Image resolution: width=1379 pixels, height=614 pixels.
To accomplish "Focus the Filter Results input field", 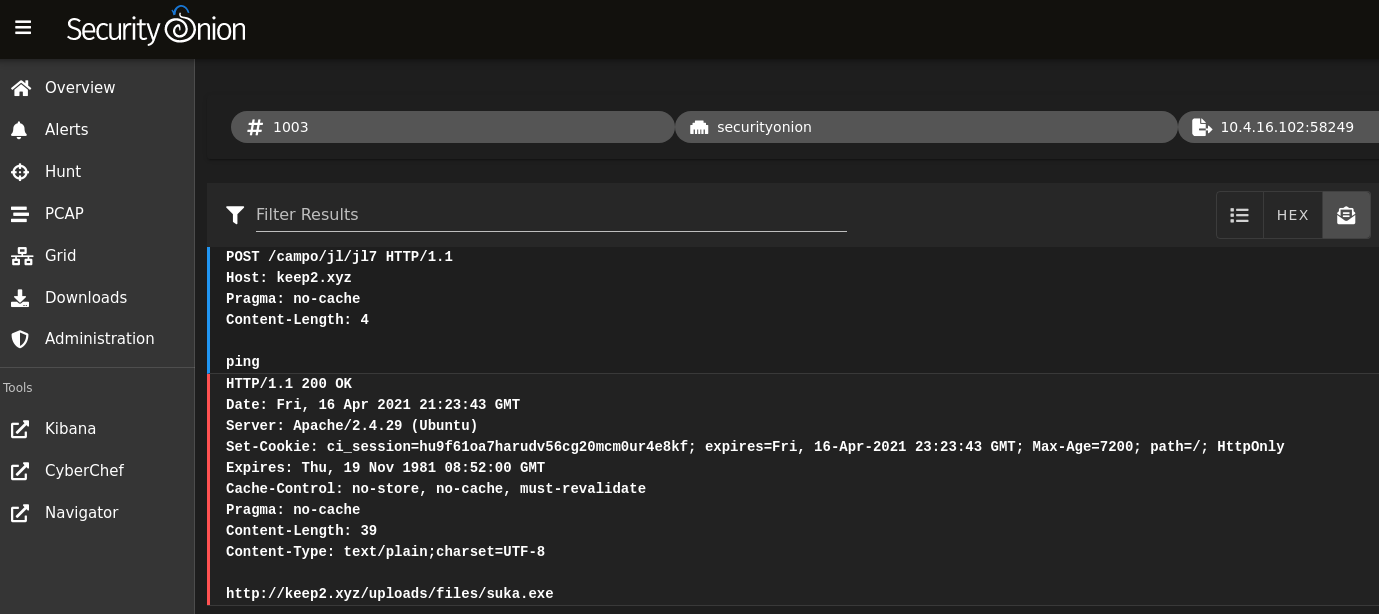I will [551, 214].
